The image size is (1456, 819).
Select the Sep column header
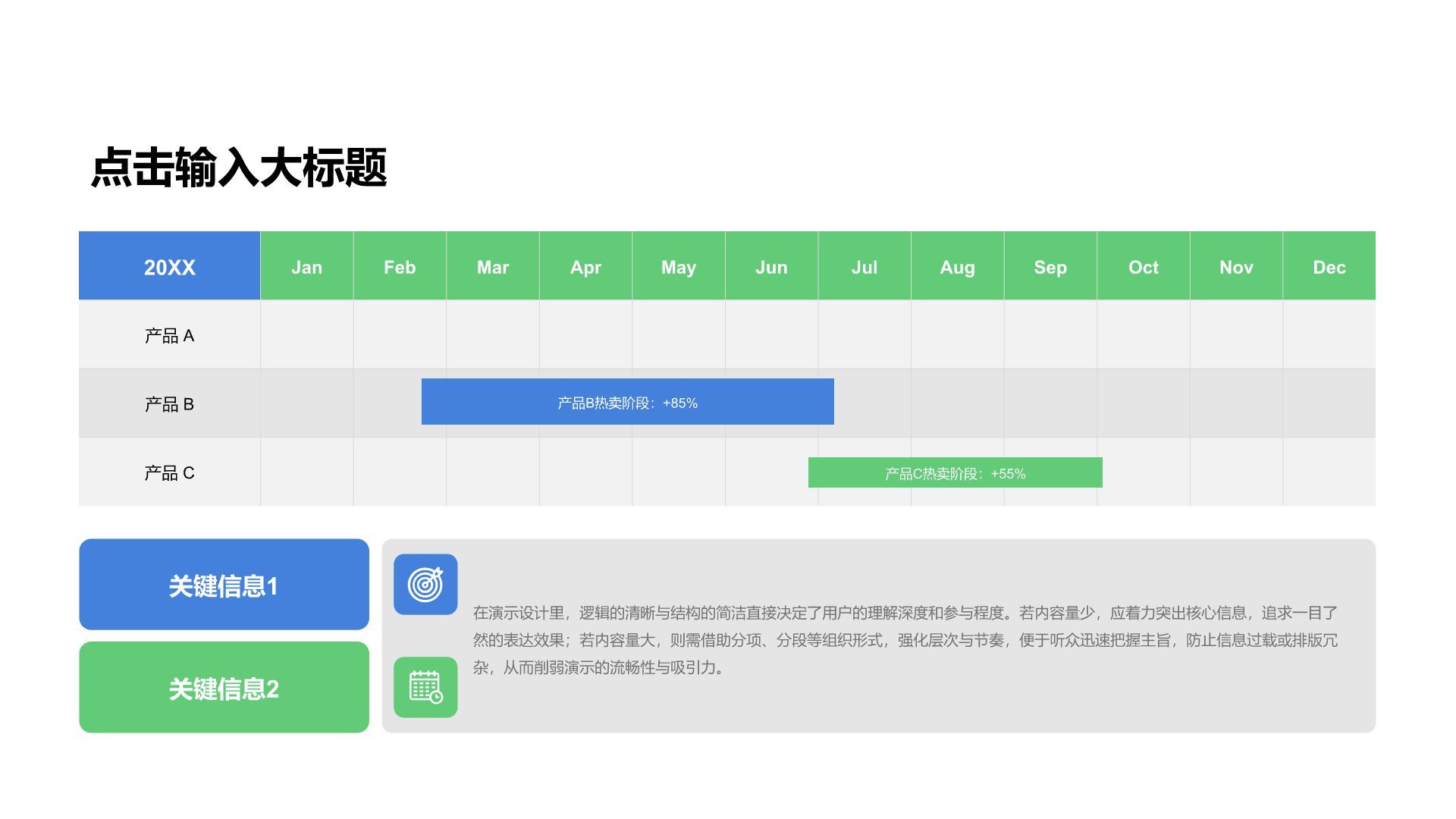1050,266
